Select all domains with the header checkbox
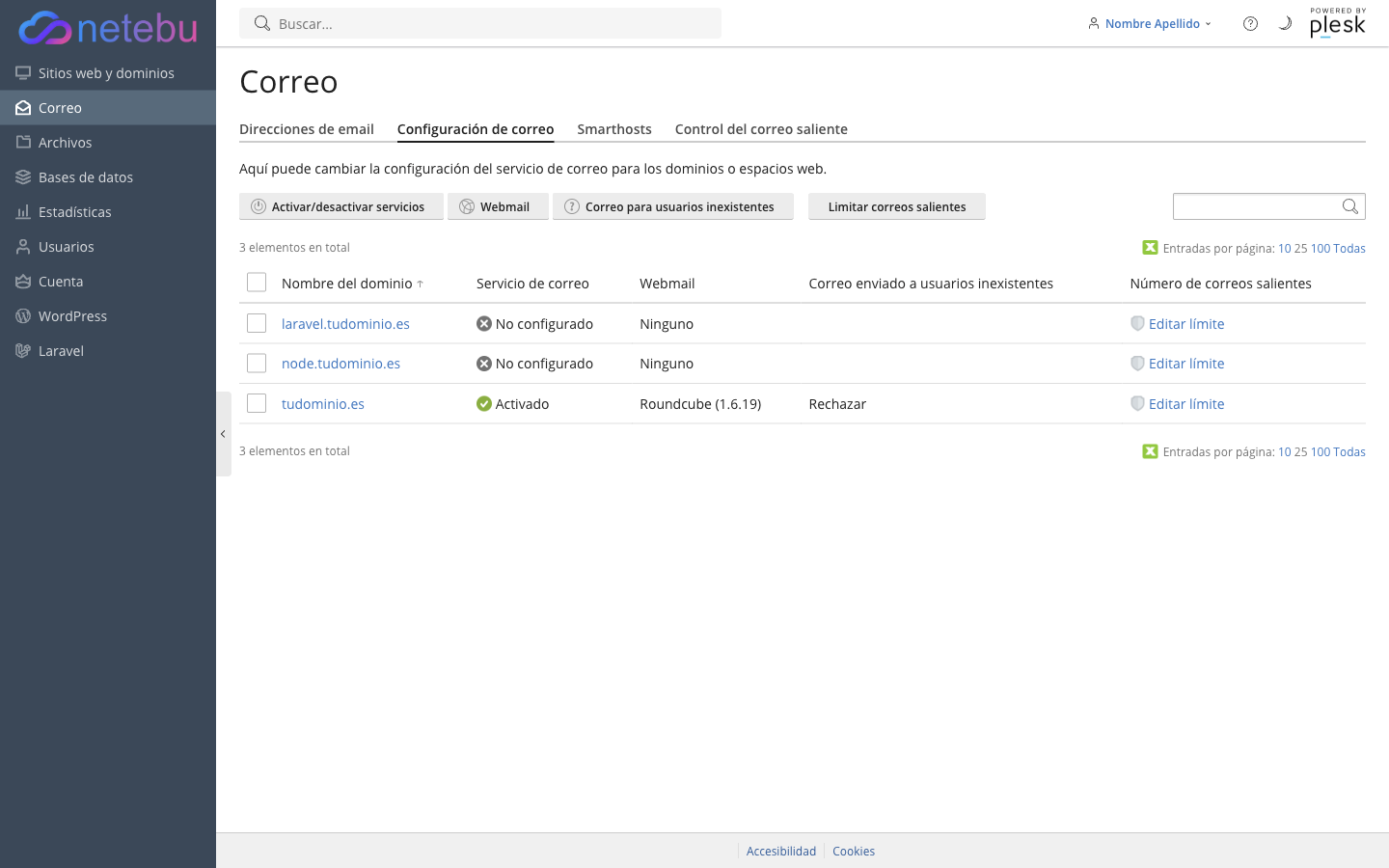 257,283
